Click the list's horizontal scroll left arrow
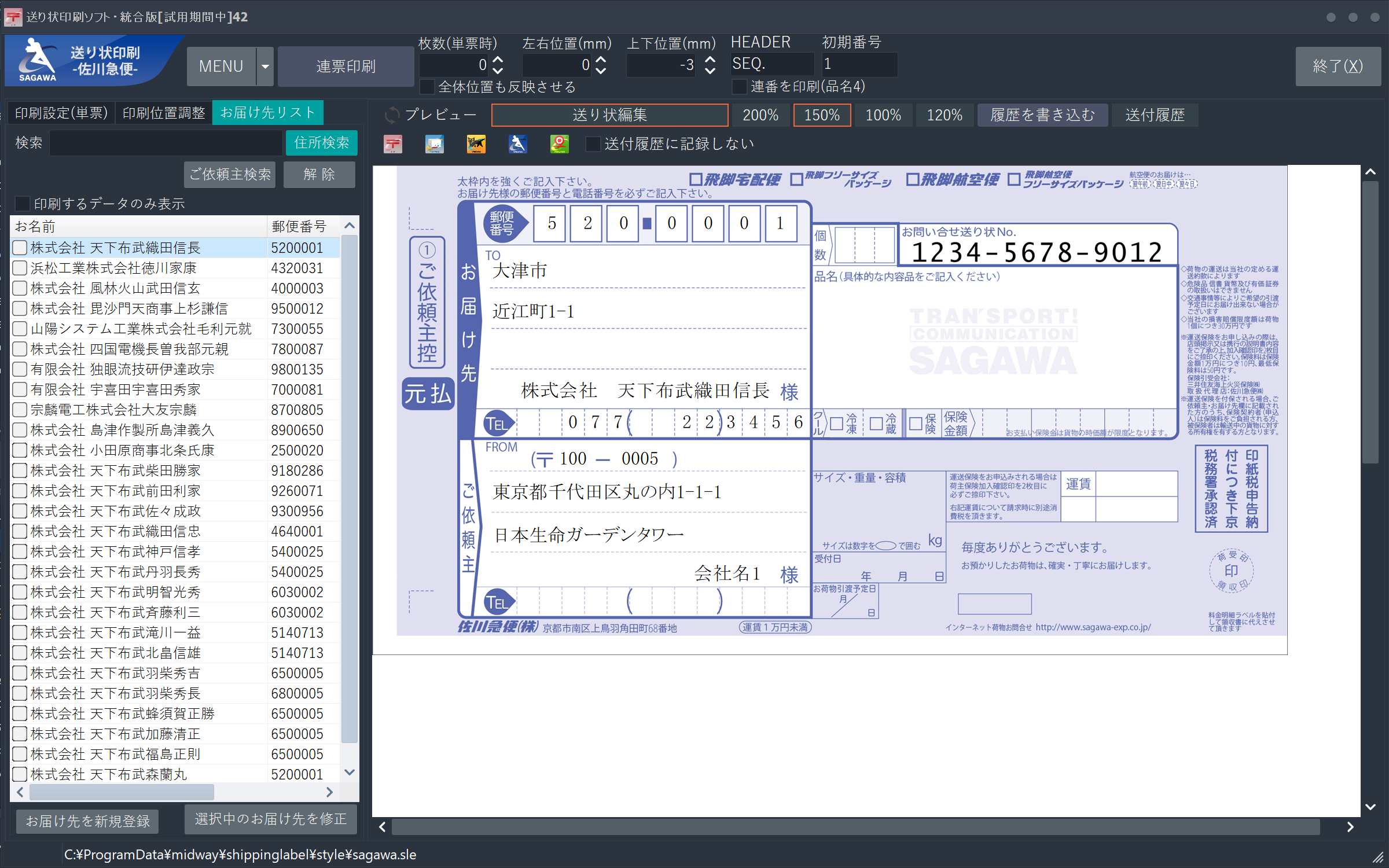1389x868 pixels. pos(20,792)
